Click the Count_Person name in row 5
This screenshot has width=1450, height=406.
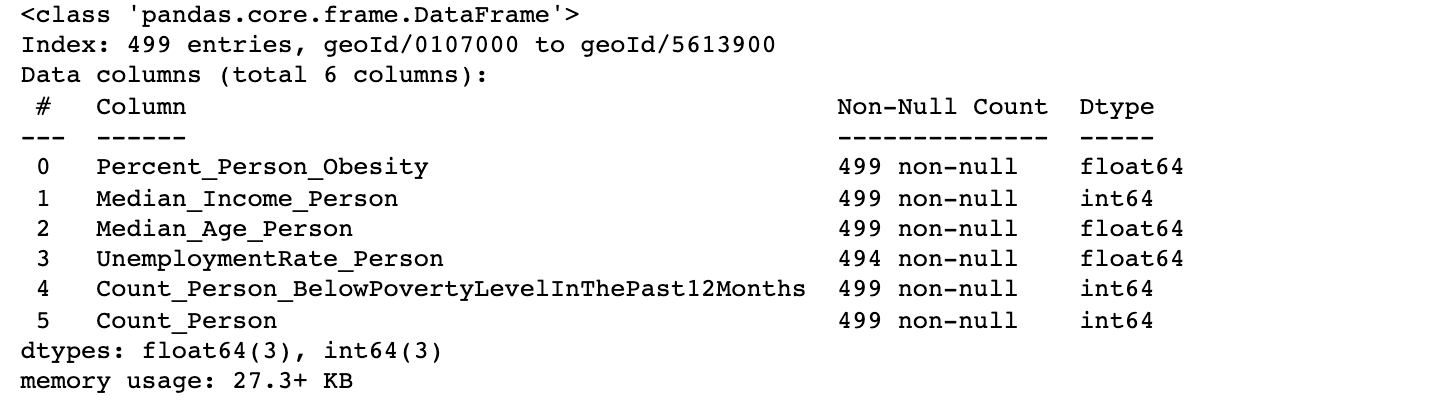186,321
